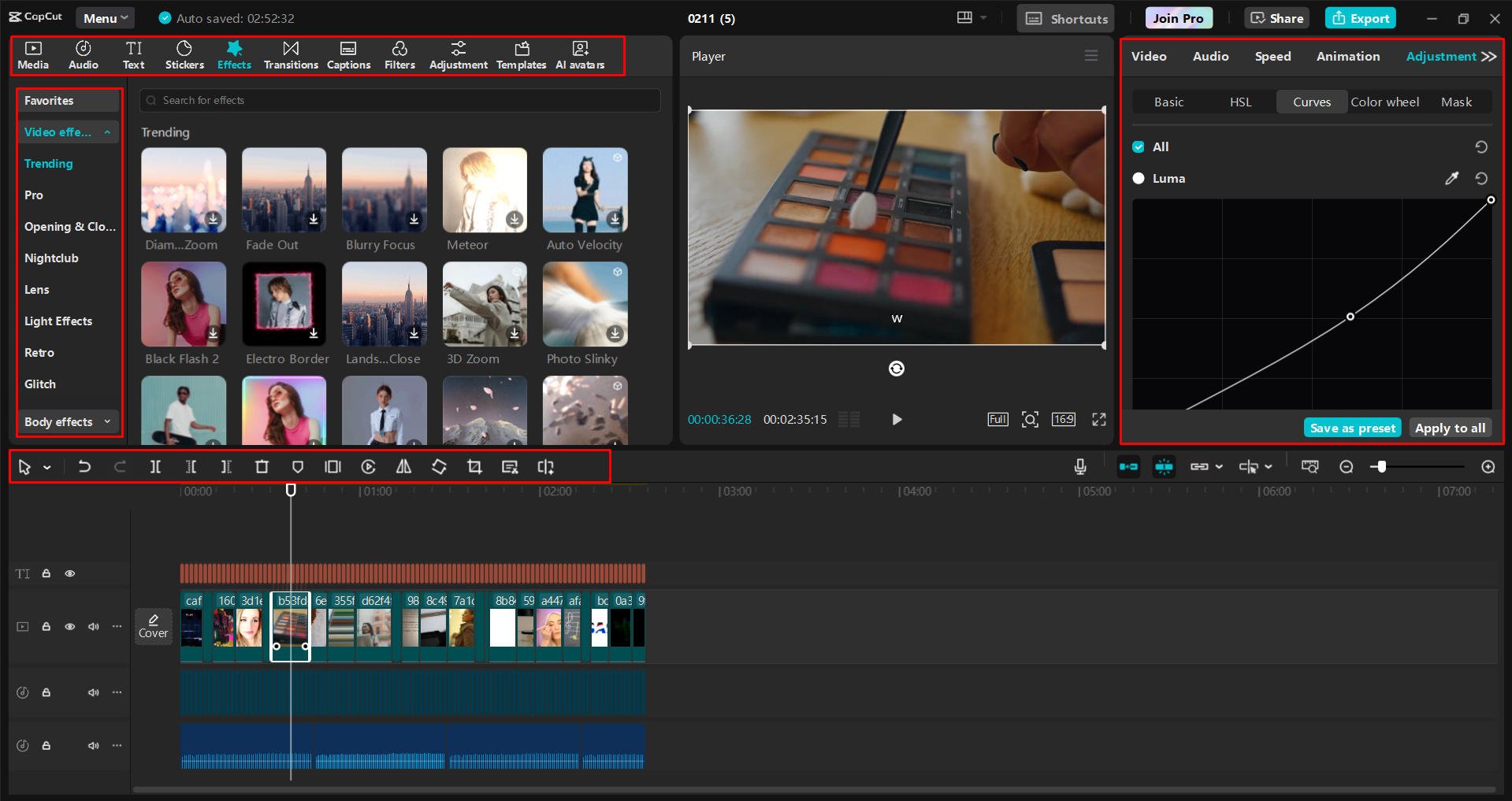Open the Menu dropdown
The image size is (1512, 801).
(x=105, y=17)
